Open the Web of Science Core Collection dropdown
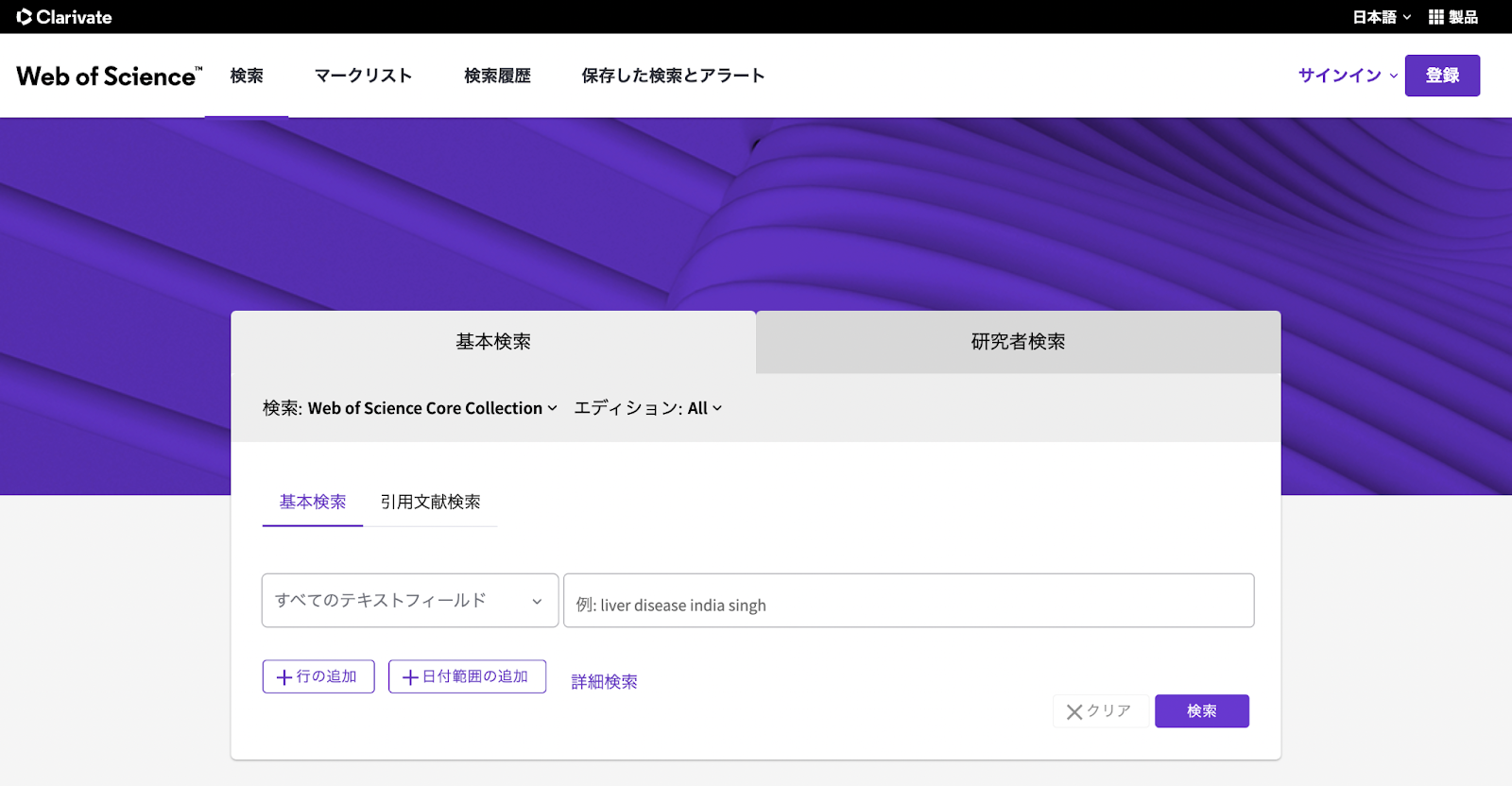 click(432, 408)
